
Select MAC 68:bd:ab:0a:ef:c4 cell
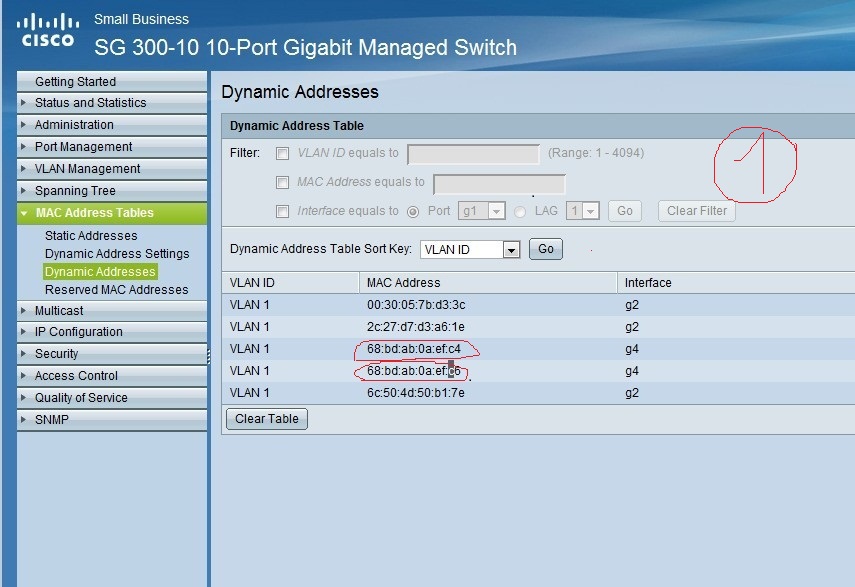click(x=414, y=349)
